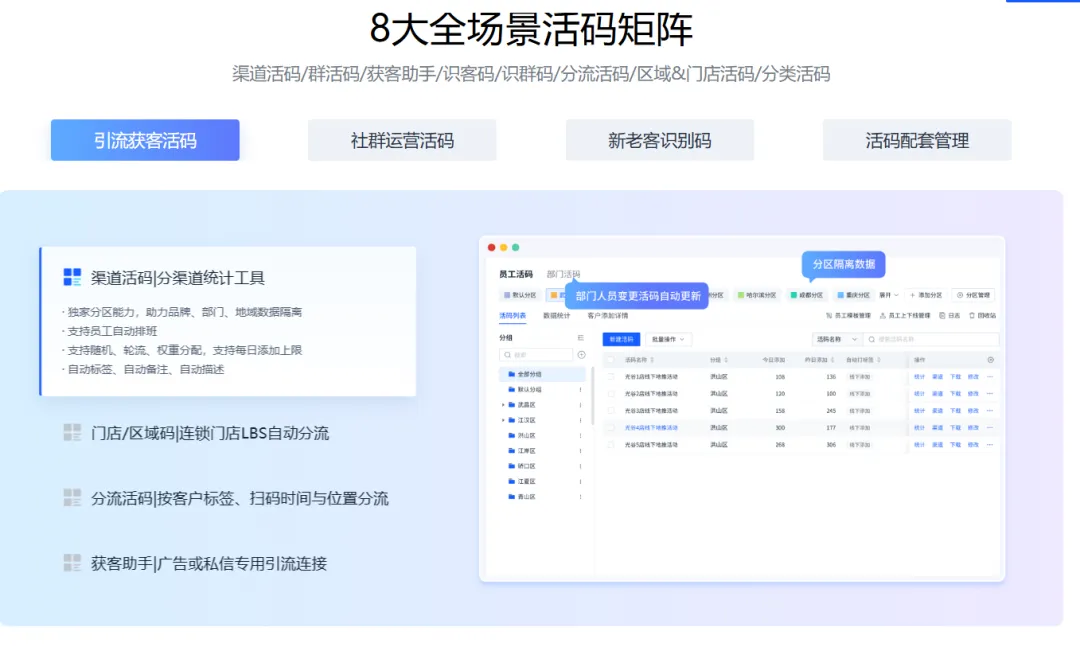Image resolution: width=1080 pixels, height=647 pixels.
Task: Select the 重庆分区 blue partition chip
Action: coord(853,295)
